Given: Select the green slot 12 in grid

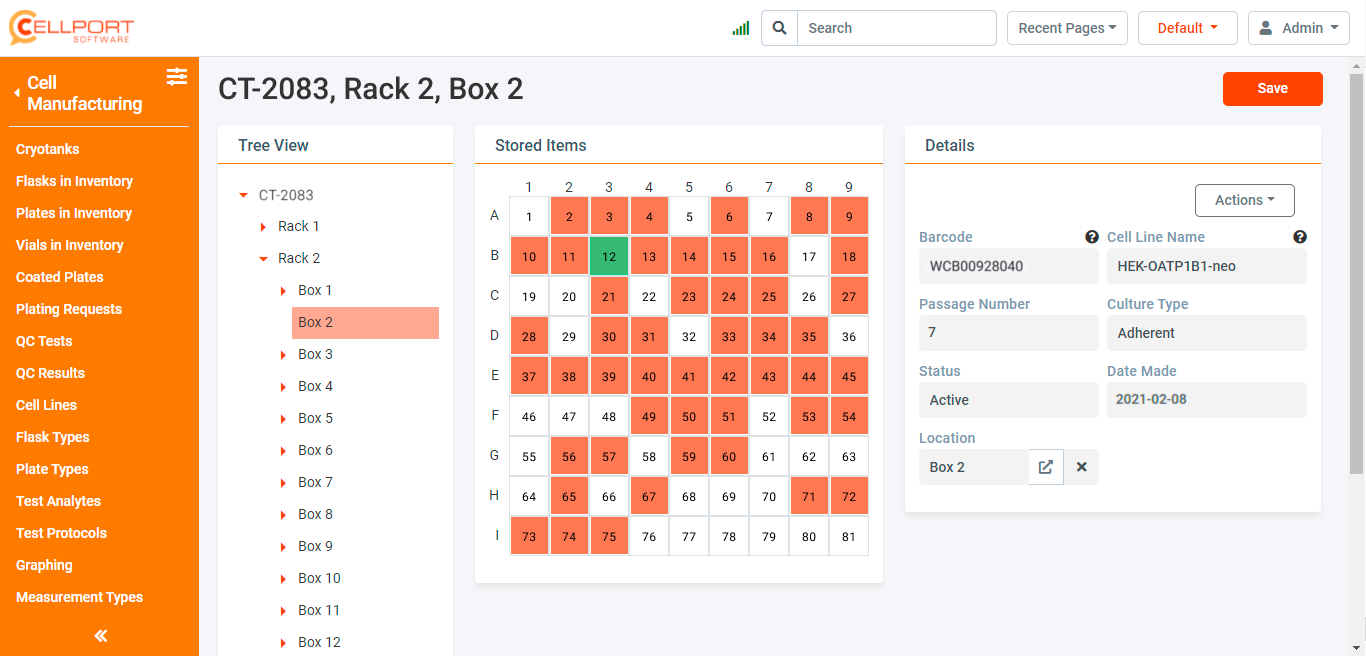Looking at the screenshot, I should [x=609, y=257].
